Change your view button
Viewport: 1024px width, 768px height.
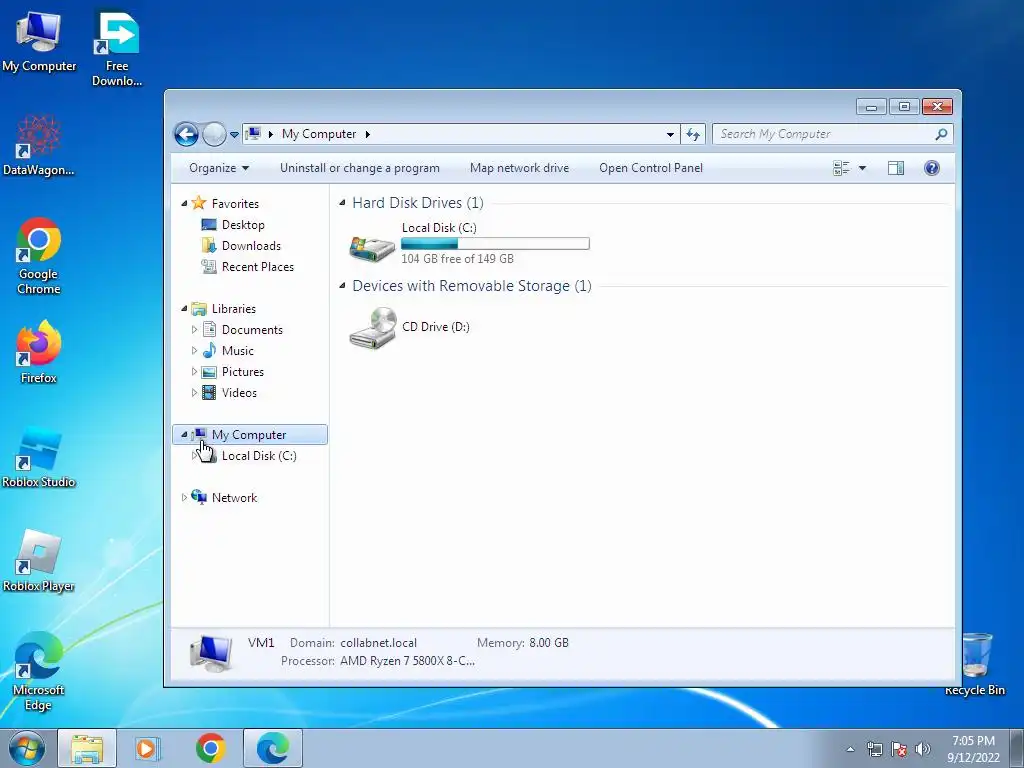pyautogui.click(x=842, y=168)
